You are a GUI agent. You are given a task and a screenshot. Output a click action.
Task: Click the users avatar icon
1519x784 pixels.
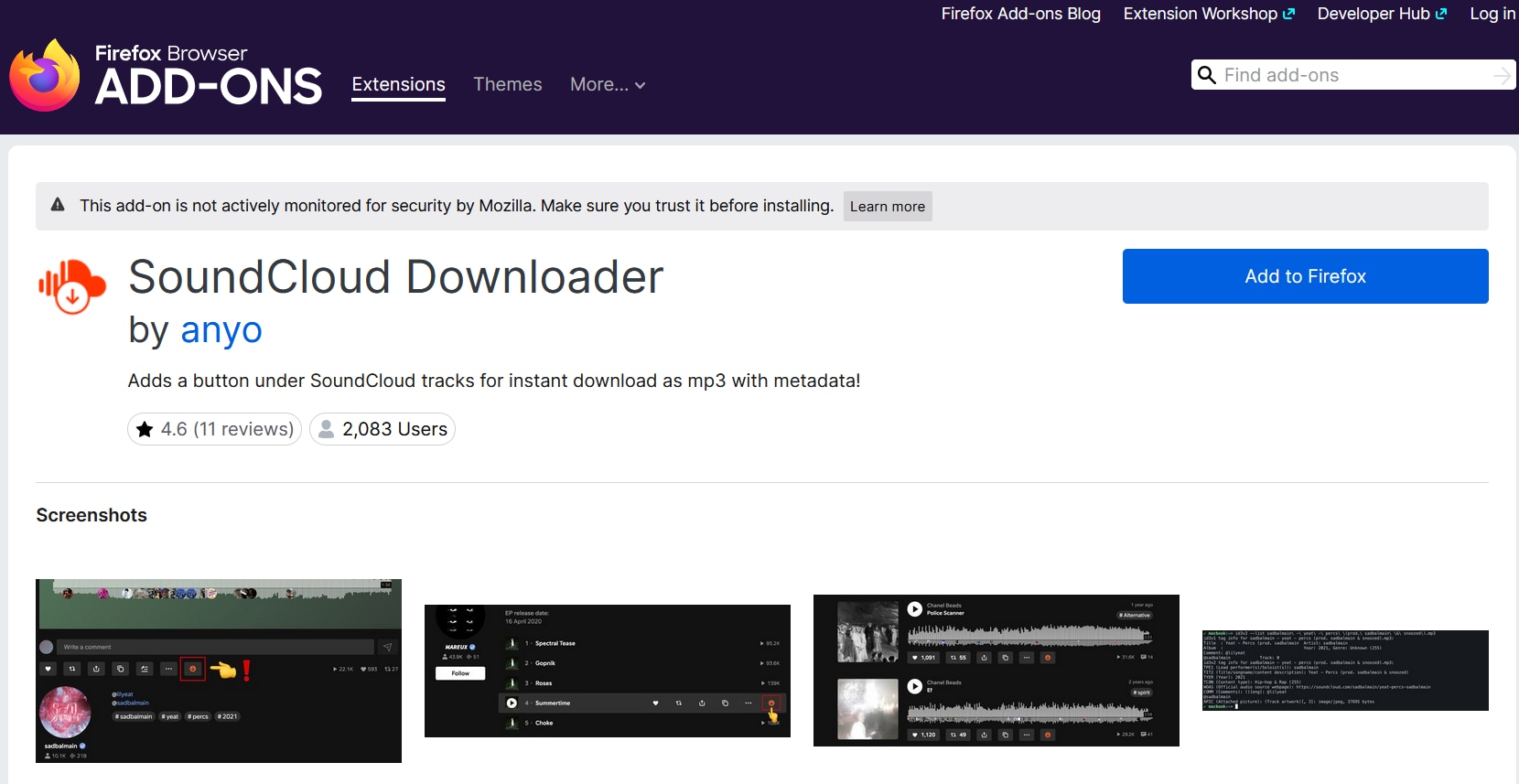click(326, 429)
